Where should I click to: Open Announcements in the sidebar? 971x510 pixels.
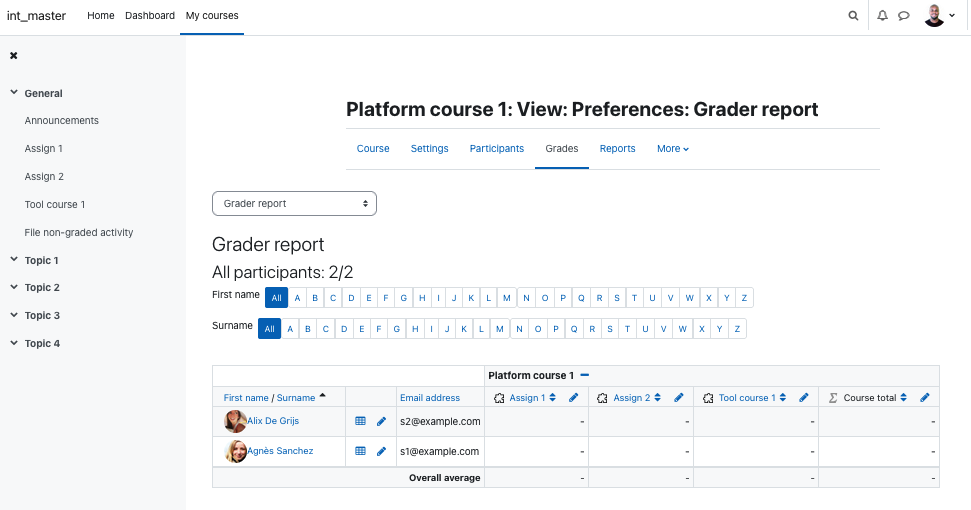point(61,121)
